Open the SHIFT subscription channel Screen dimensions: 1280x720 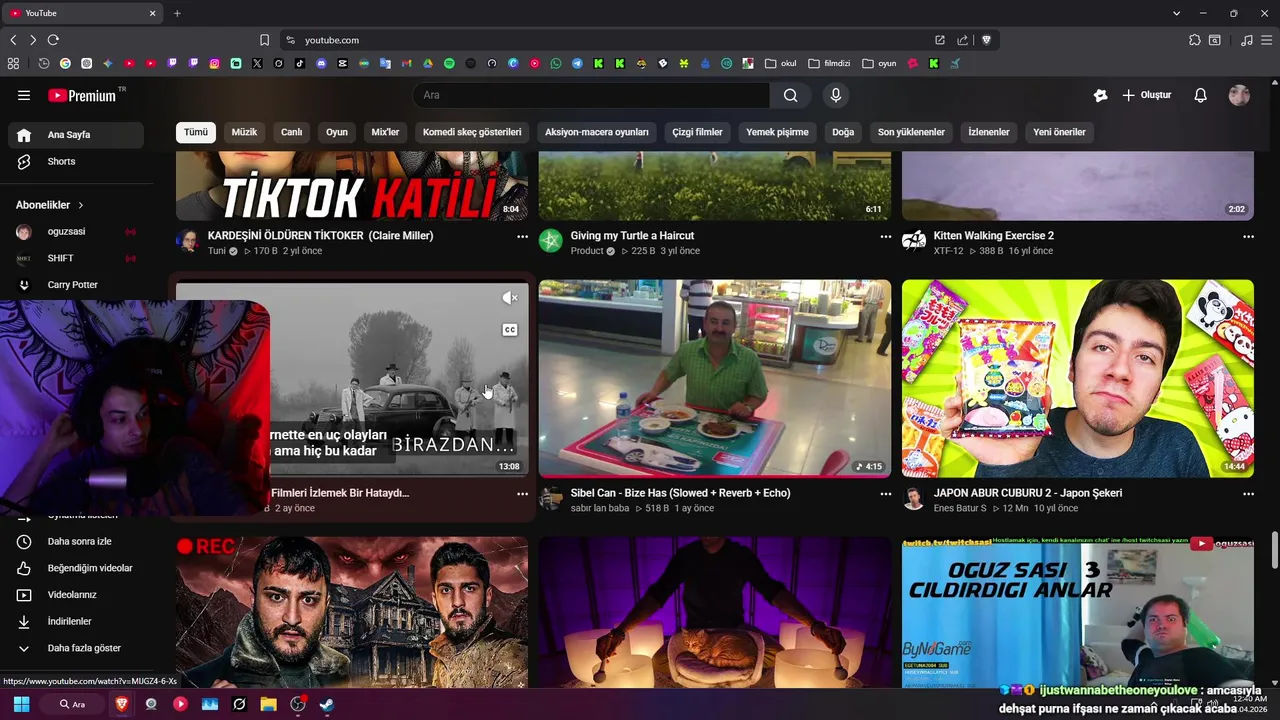click(x=76, y=258)
